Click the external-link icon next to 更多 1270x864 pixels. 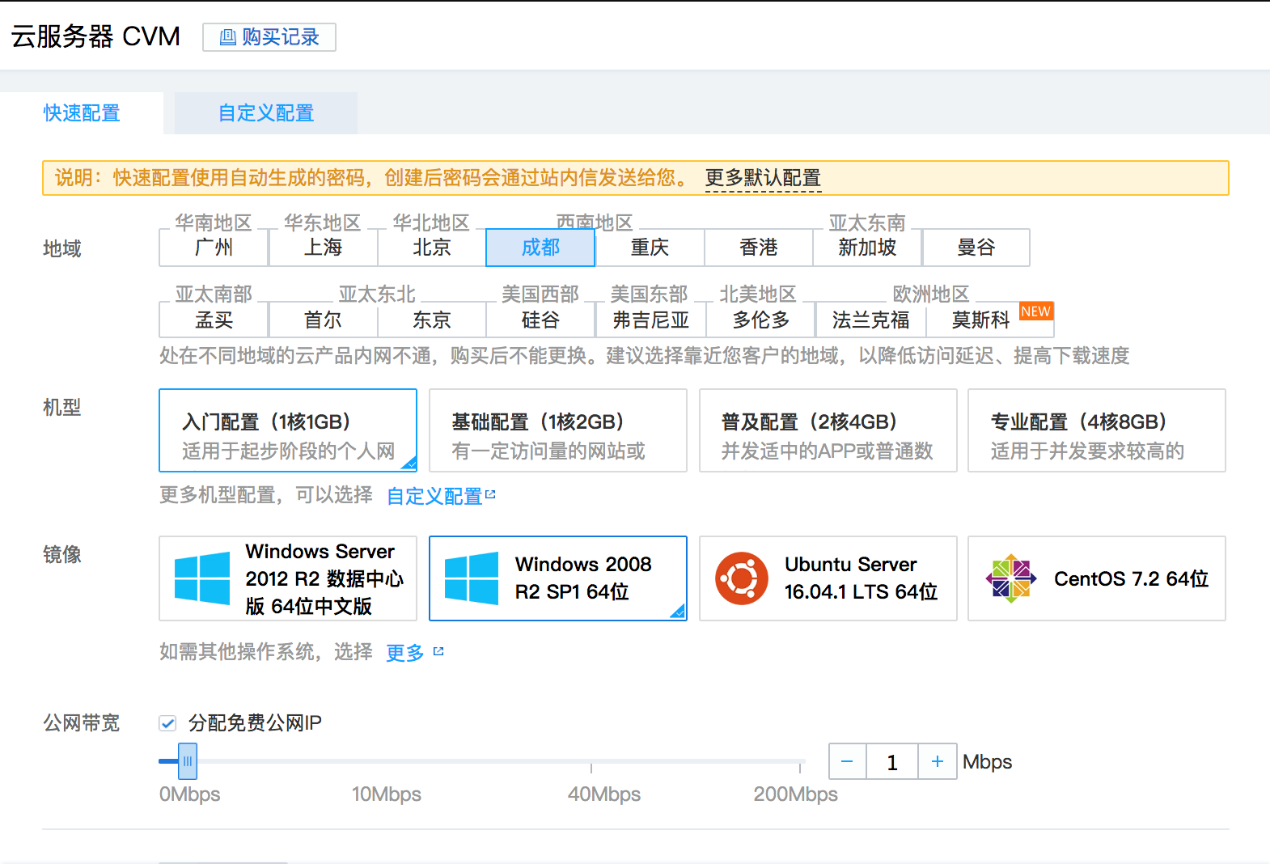[438, 651]
